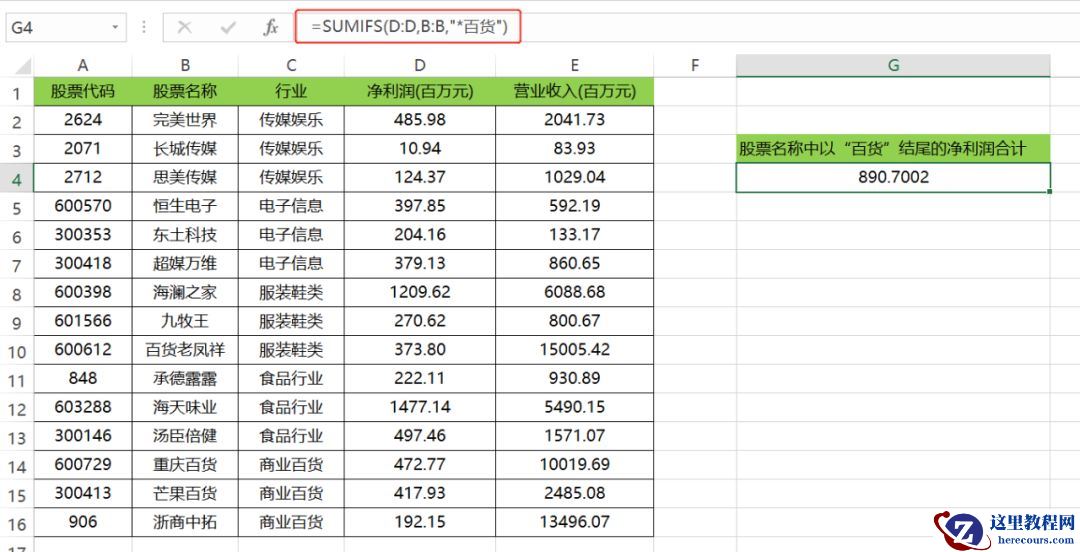Image resolution: width=1080 pixels, height=552 pixels.
Task: Click header cell 净利润(百万元)
Action: [x=420, y=92]
